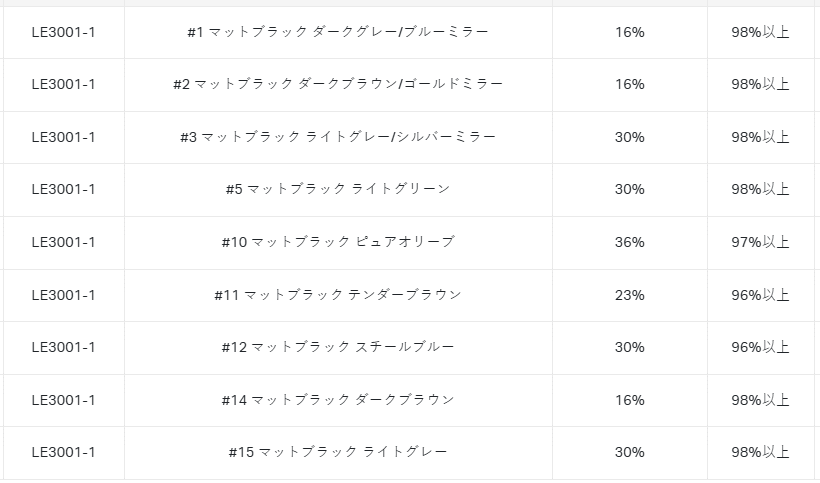Click the LE3001-1 cell in the #15 row
The image size is (820, 483).
pos(64,453)
